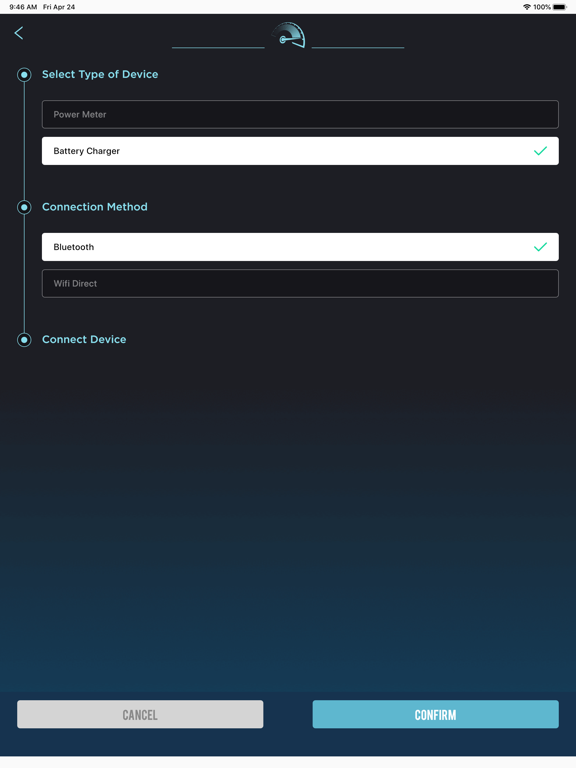Tap the Wi-Fi status icon in status bar
This screenshot has width=576, height=768.
click(527, 7)
